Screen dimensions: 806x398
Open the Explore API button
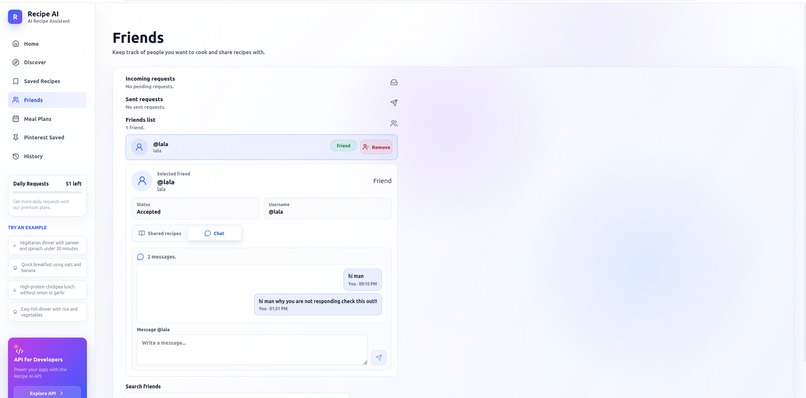pos(47,393)
